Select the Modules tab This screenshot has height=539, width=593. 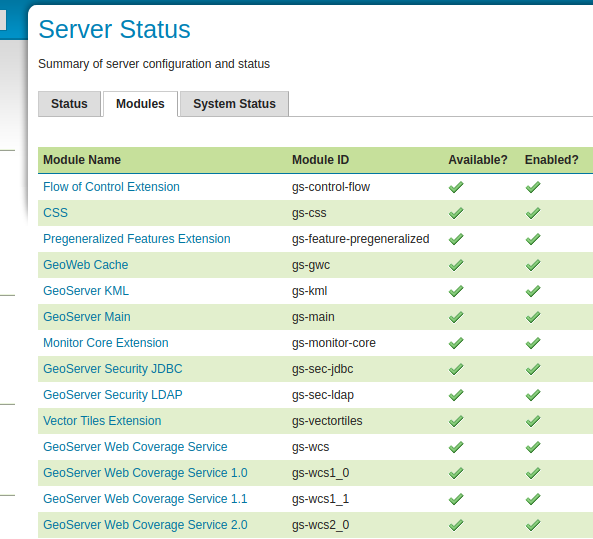pos(140,104)
